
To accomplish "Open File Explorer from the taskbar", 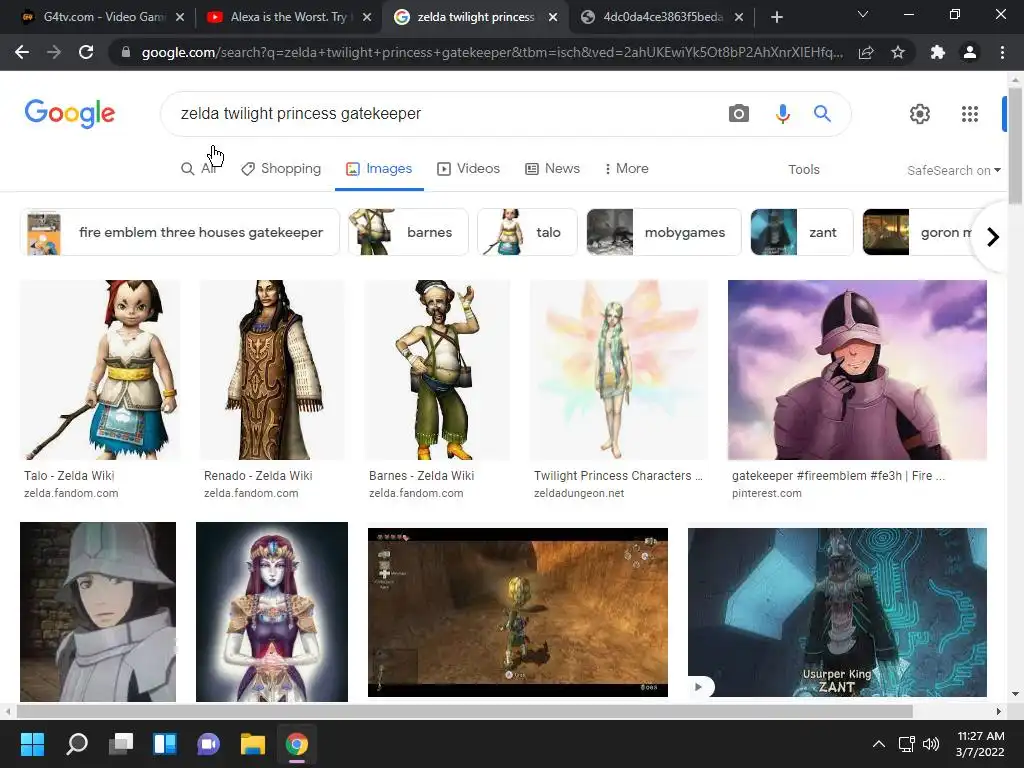I will pos(253,744).
